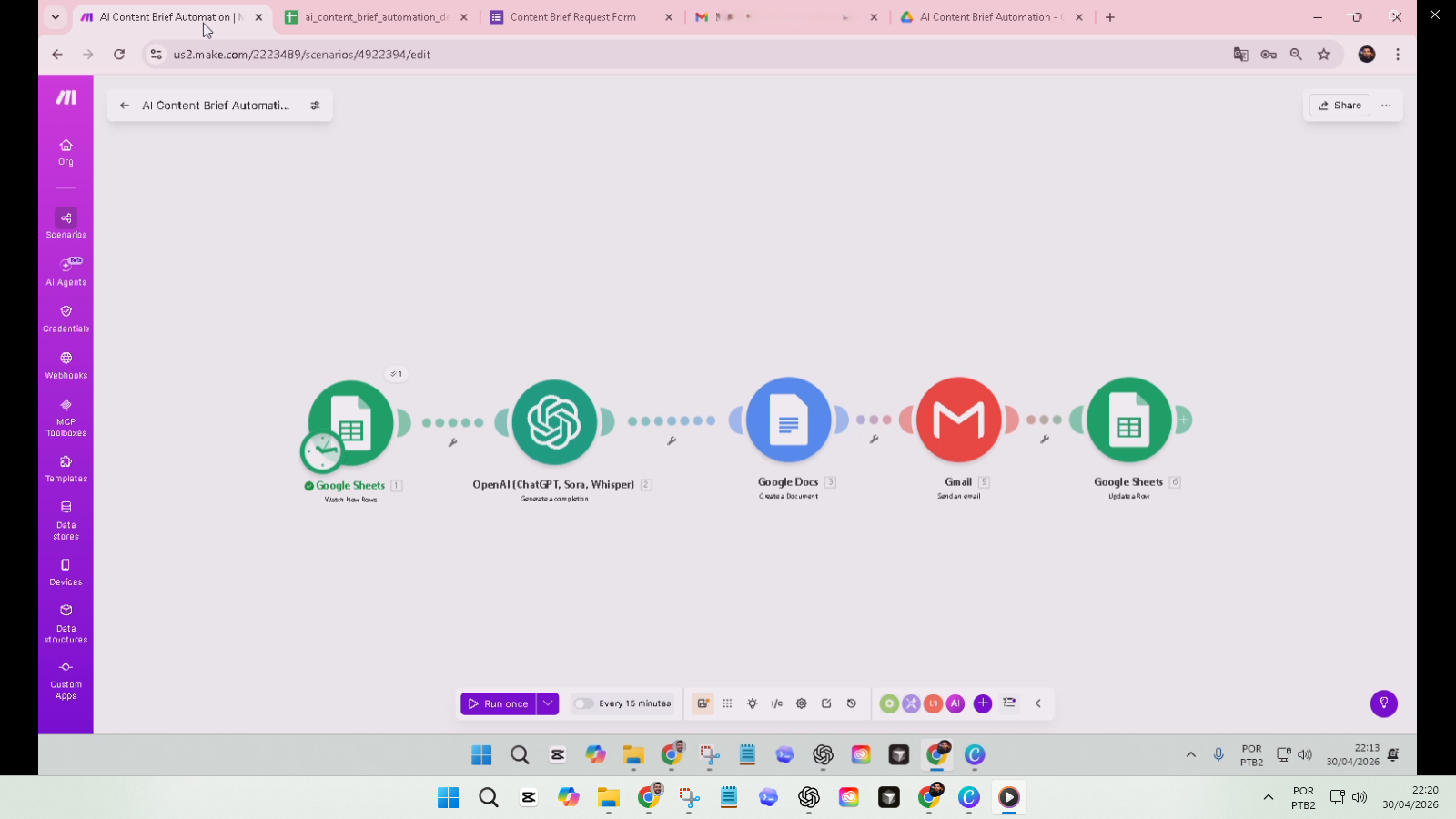Open the Chrome three-dot menu
The height and width of the screenshot is (819, 1456).
coord(1398,55)
